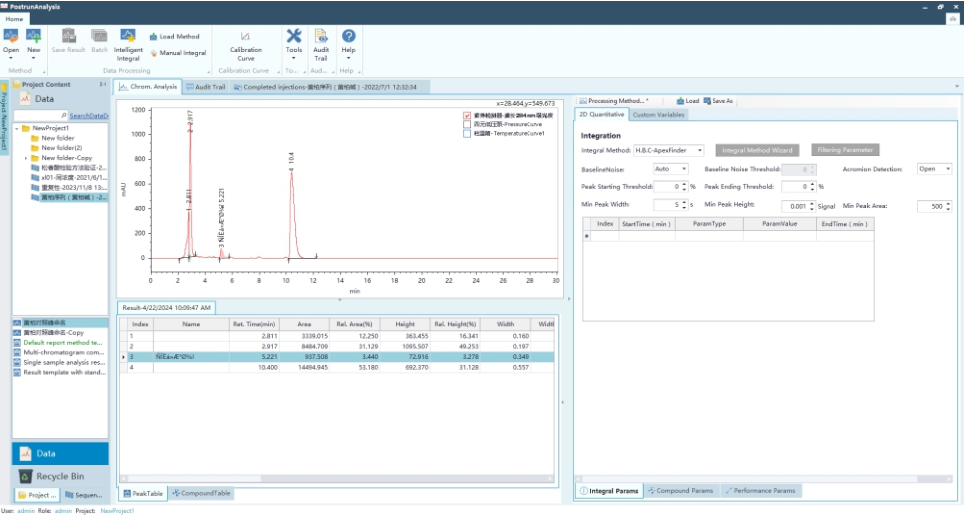The width and height of the screenshot is (965, 515).
Task: Switch to the CompoundTable tab
Action: (x=201, y=493)
